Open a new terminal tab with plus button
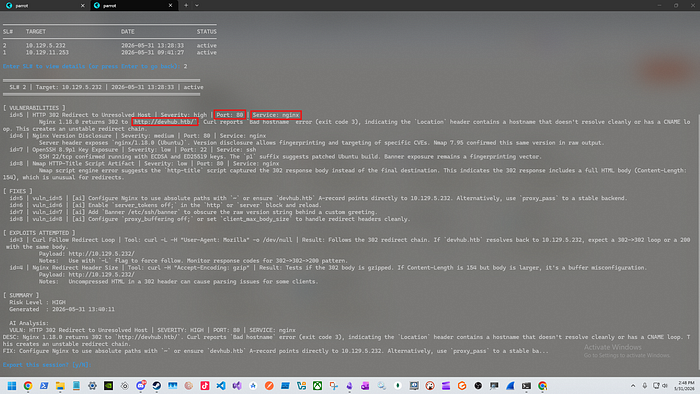This screenshot has width=700, height=394. [x=186, y=5]
